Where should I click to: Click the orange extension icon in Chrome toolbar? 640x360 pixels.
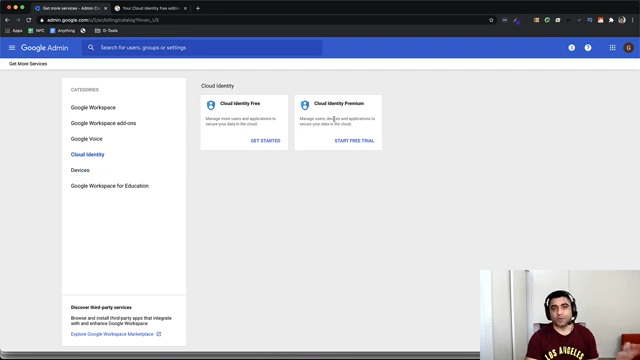(x=600, y=20)
